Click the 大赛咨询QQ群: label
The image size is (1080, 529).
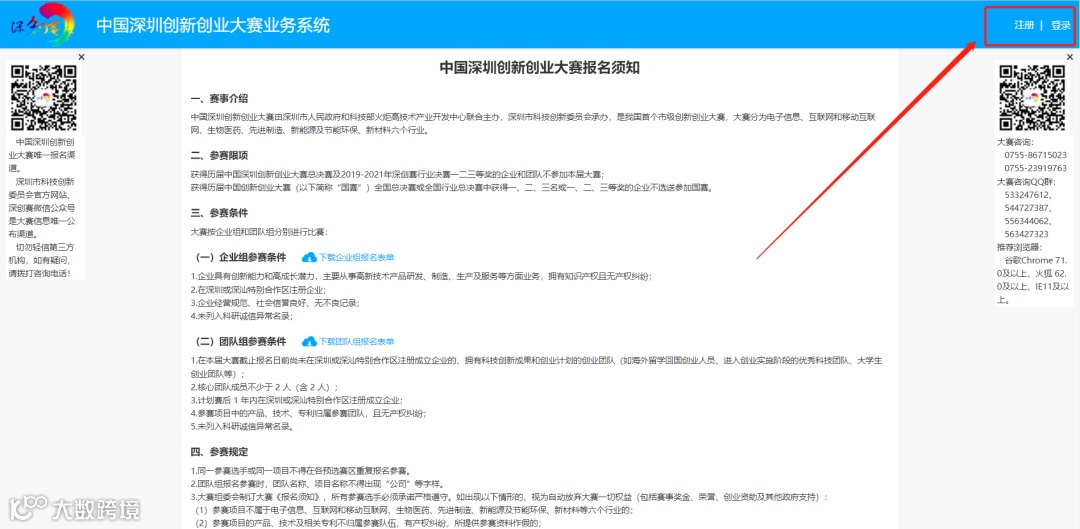[1026, 182]
